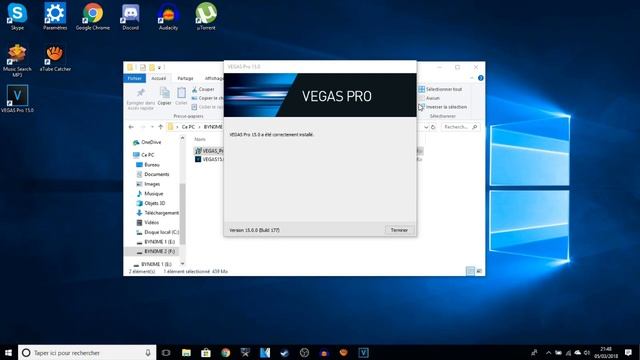This screenshot has height=360, width=640.
Task: Click the Chrome icon in the taskbar
Action: pos(225,353)
